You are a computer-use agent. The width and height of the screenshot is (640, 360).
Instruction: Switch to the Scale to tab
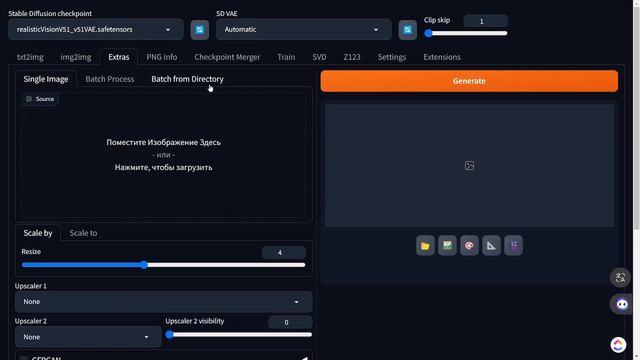click(x=83, y=233)
